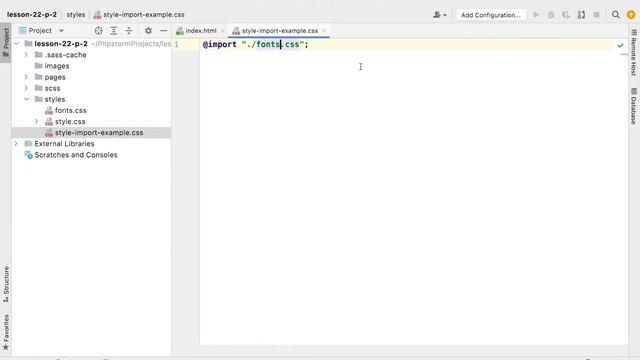Open the Favorites tool window
Viewport: 640px width, 360px height.
(x=6, y=332)
